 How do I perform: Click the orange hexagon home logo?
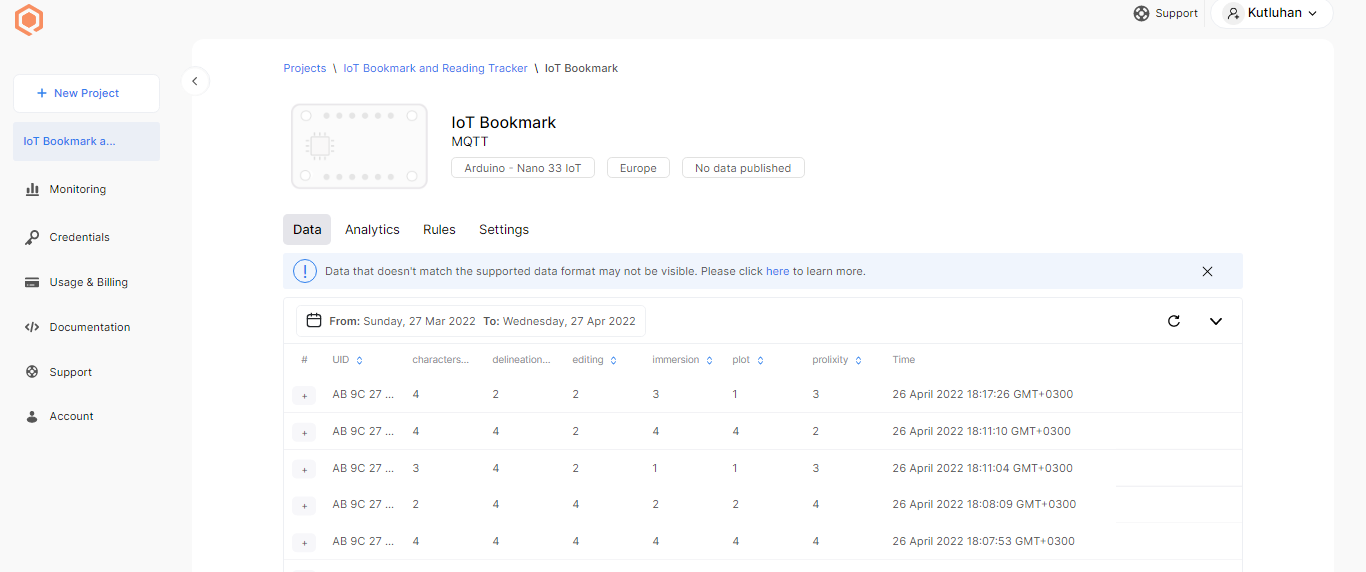click(29, 20)
